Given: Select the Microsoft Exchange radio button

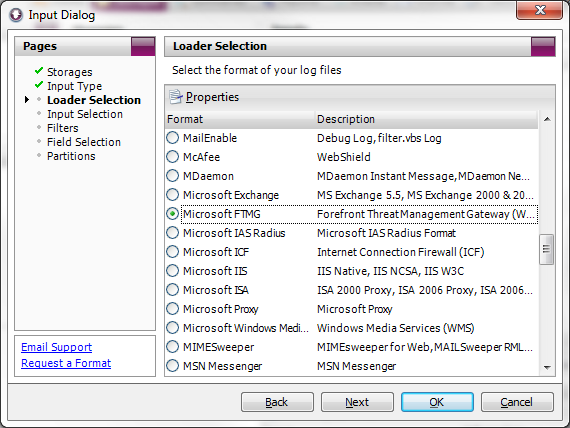Looking at the screenshot, I should (172, 195).
